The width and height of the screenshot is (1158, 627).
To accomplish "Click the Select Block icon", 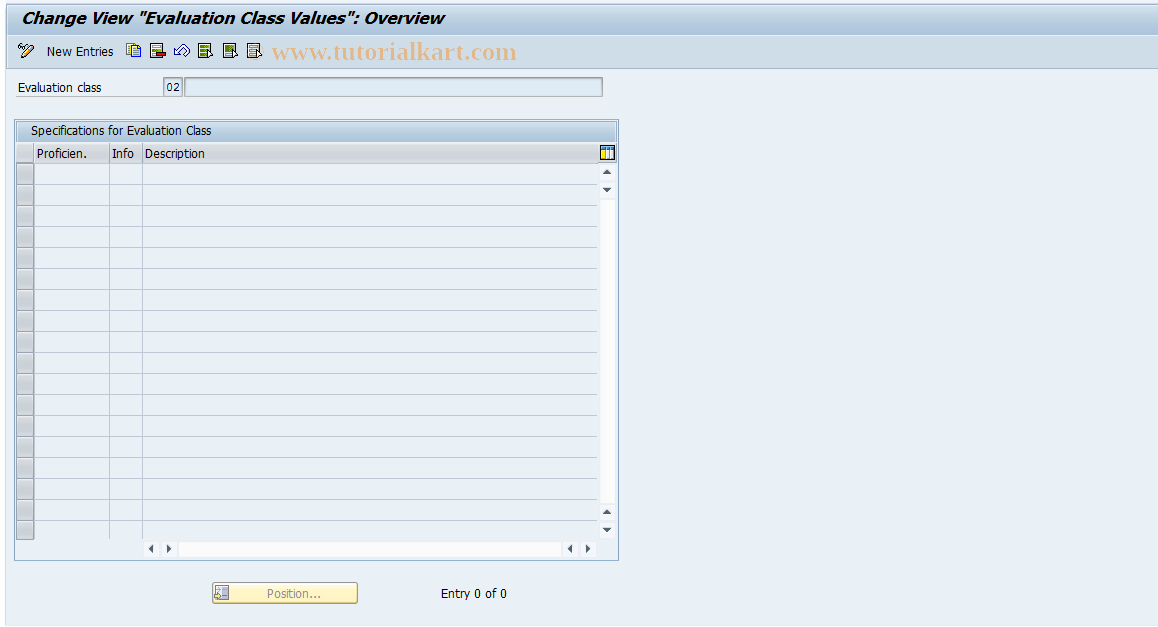I will pyautogui.click(x=230, y=51).
